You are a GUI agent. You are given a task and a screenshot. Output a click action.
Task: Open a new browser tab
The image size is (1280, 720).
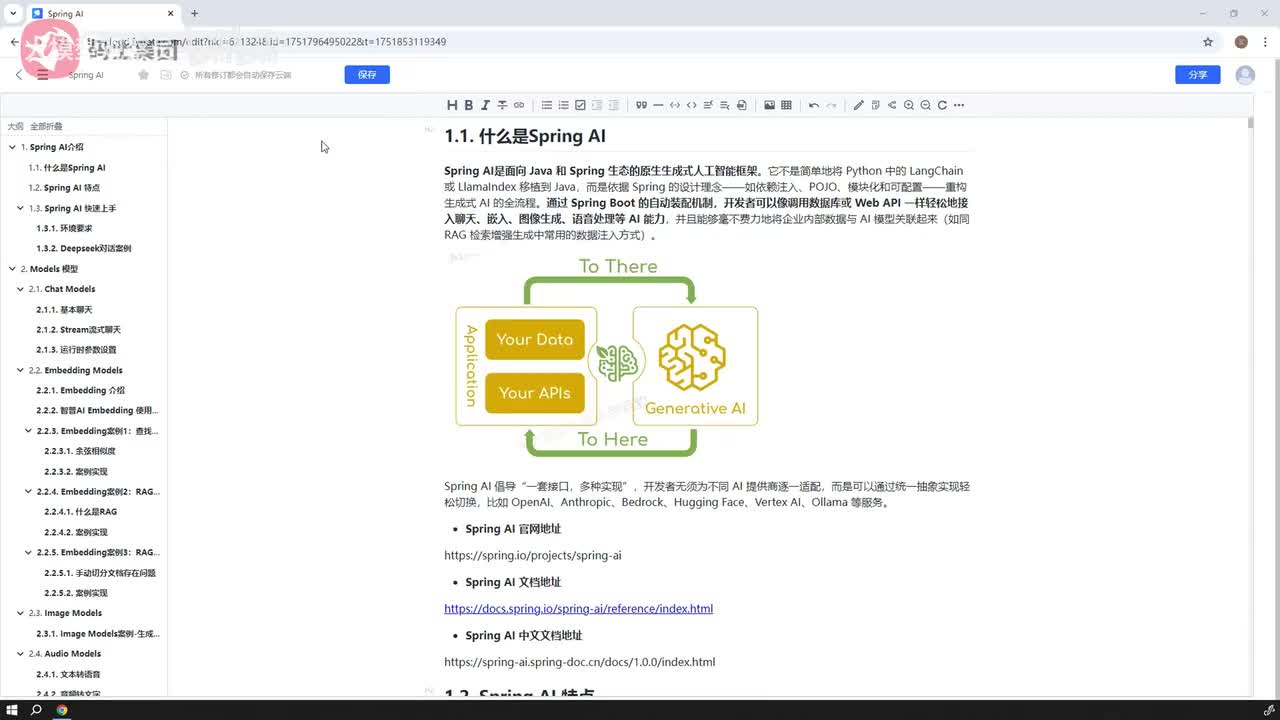194,13
